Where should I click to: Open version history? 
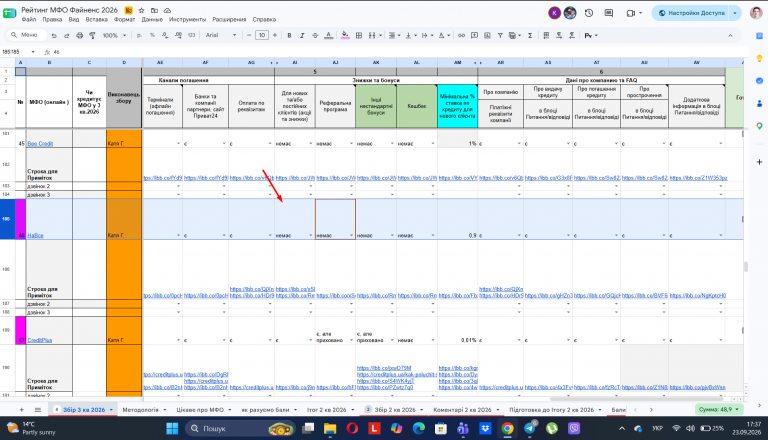[589, 13]
